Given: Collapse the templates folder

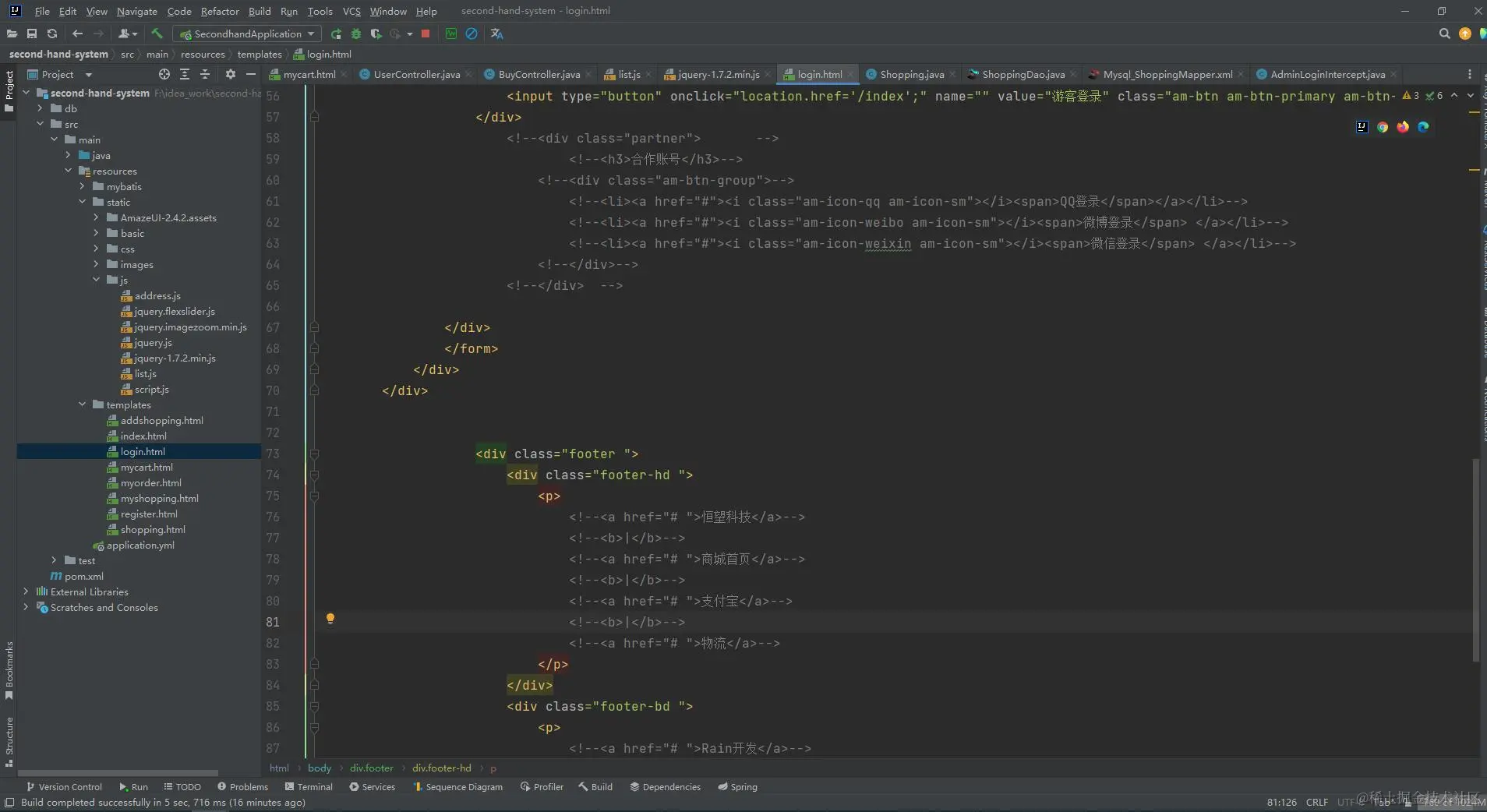Looking at the screenshot, I should [x=83, y=404].
